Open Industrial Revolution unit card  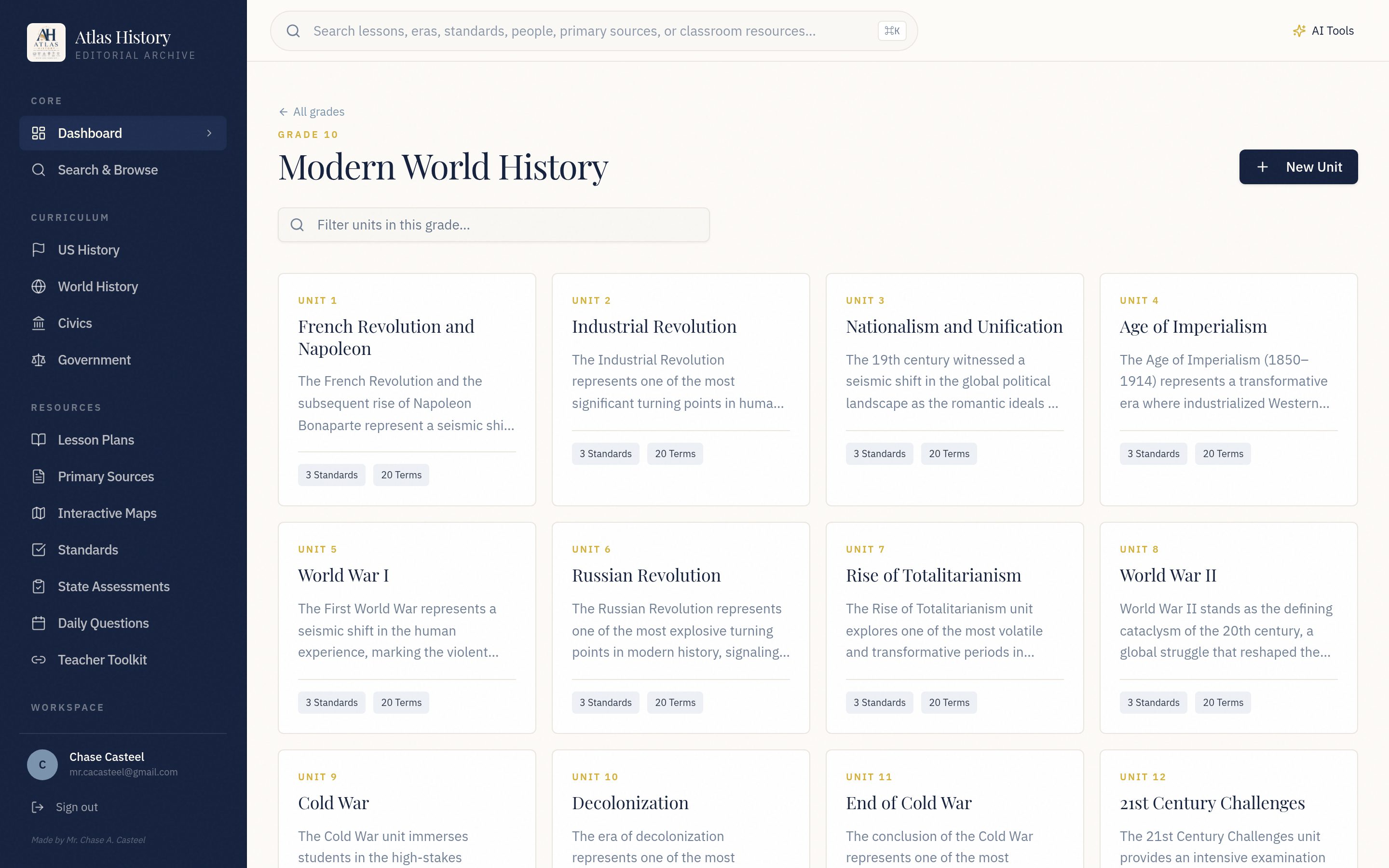[x=681, y=389]
